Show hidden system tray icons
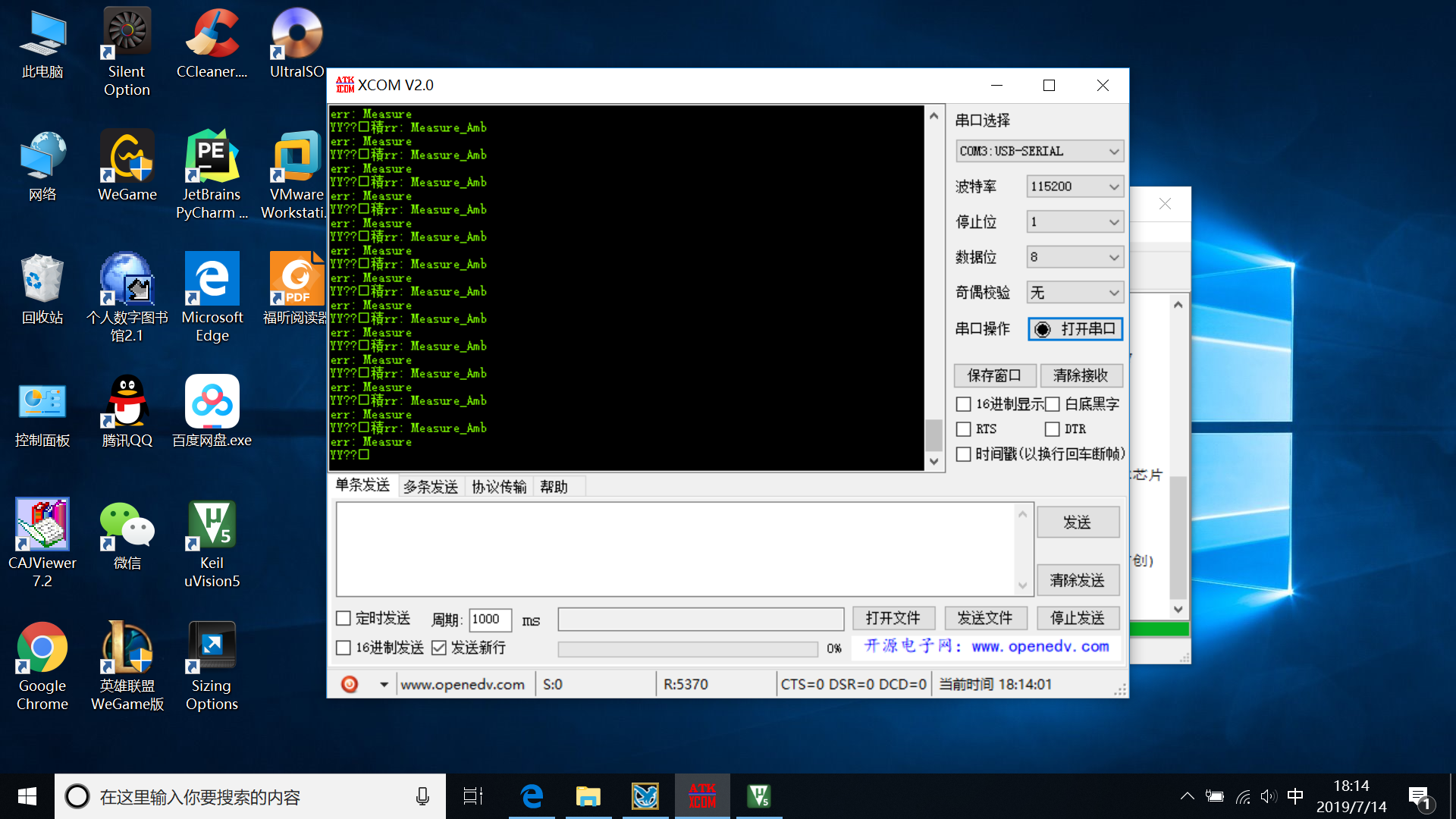The width and height of the screenshot is (1456, 819). coord(1188,796)
